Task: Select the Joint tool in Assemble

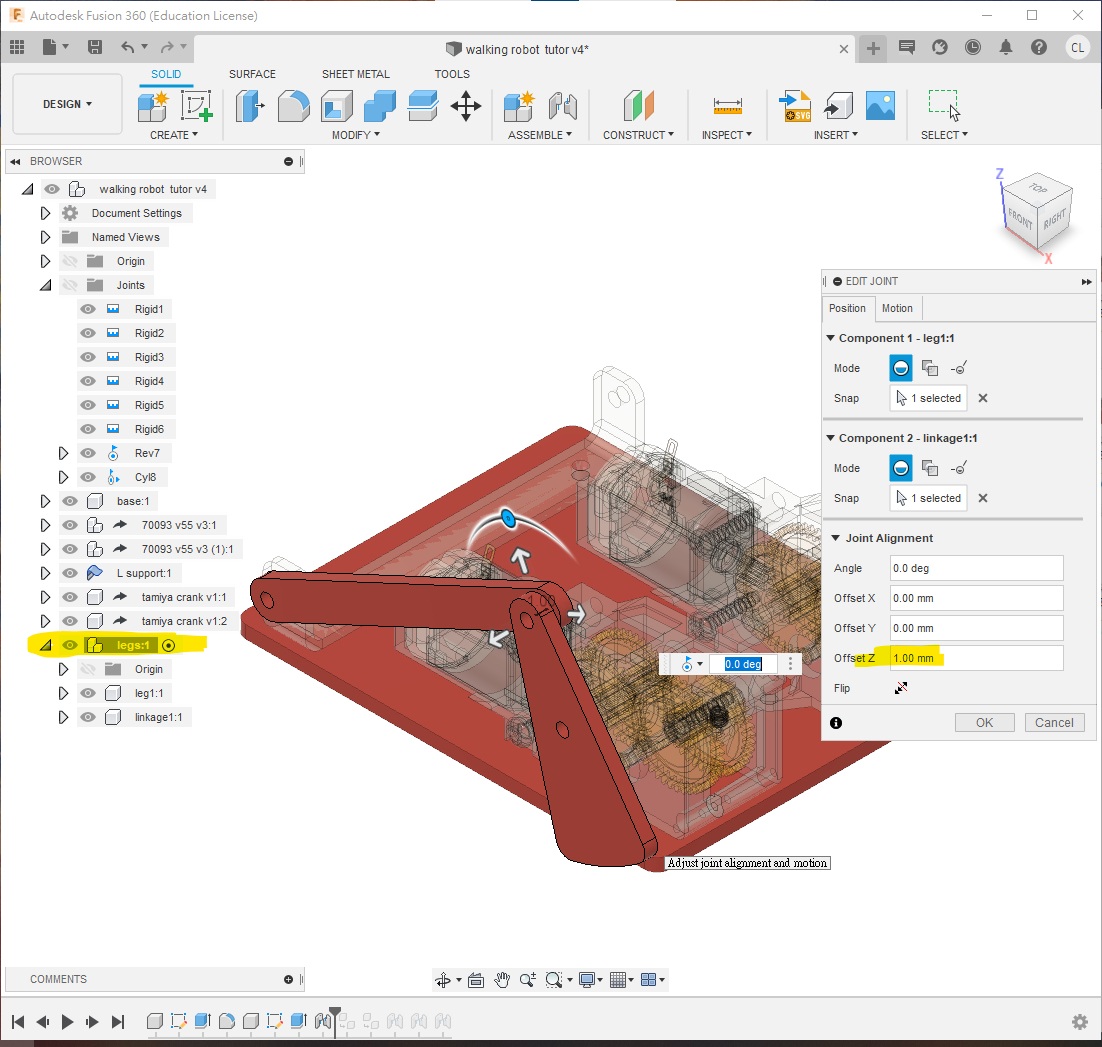Action: 564,105
